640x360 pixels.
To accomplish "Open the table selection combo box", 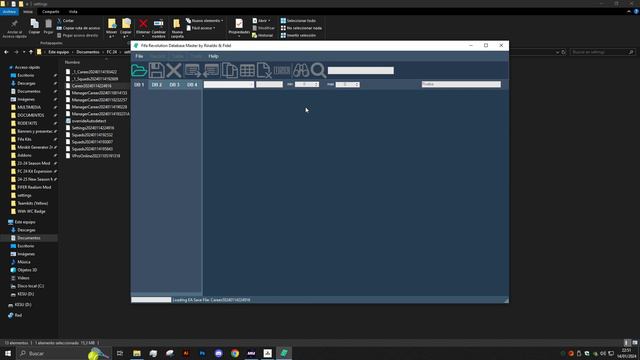I will tap(229, 84).
